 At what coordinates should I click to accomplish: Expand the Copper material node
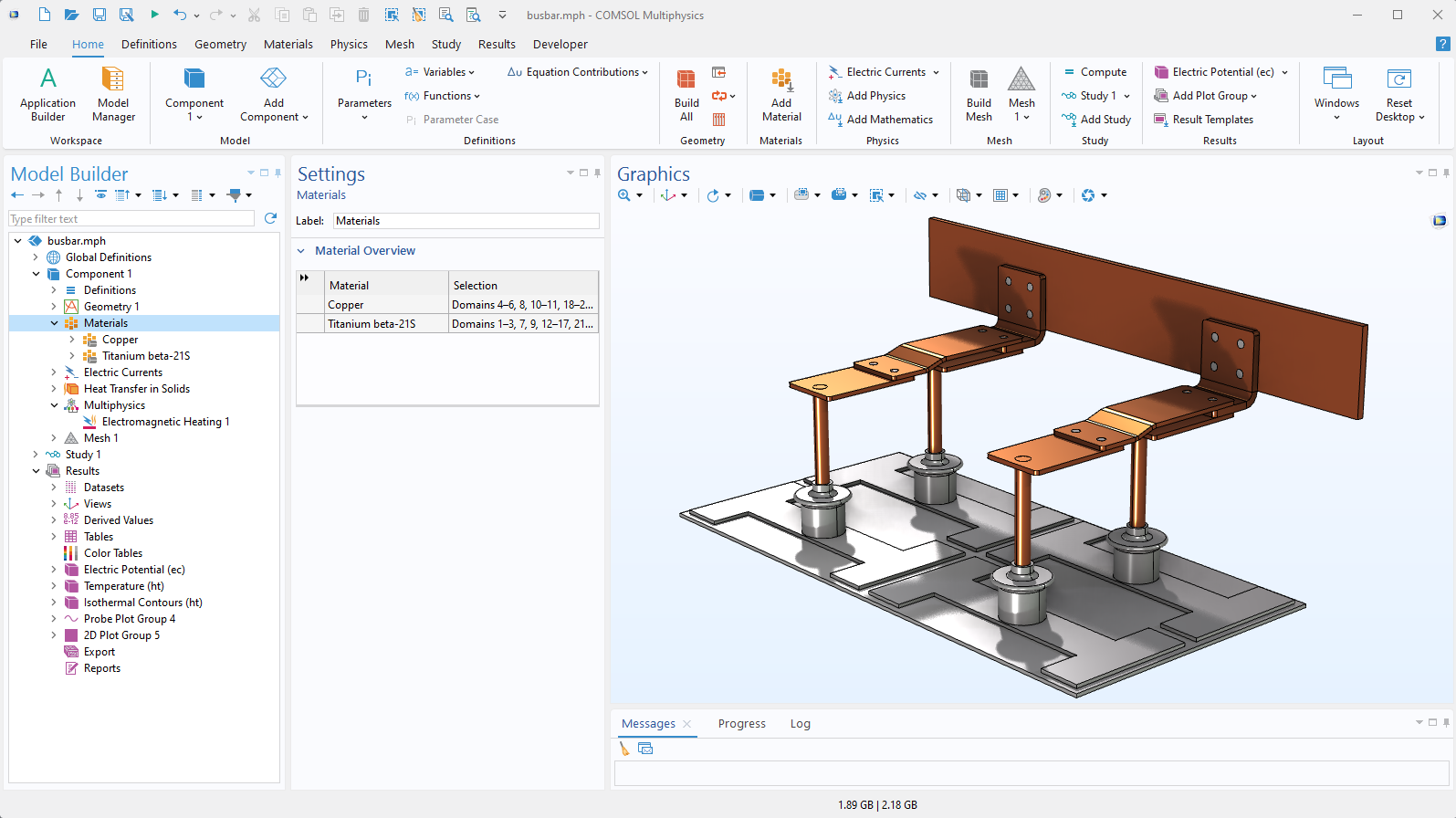(72, 340)
